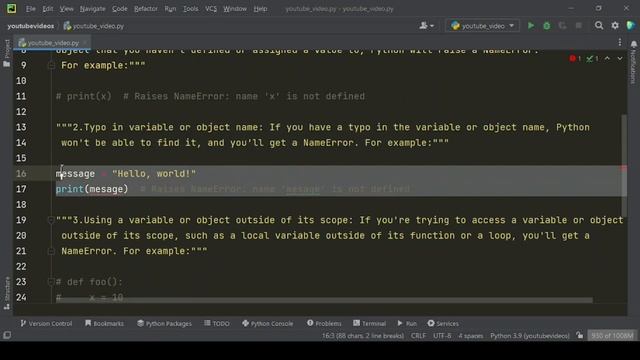Click editor tab options three-dot icon
Image resolution: width=640 pixels, height=360 pixels.
click(620, 42)
